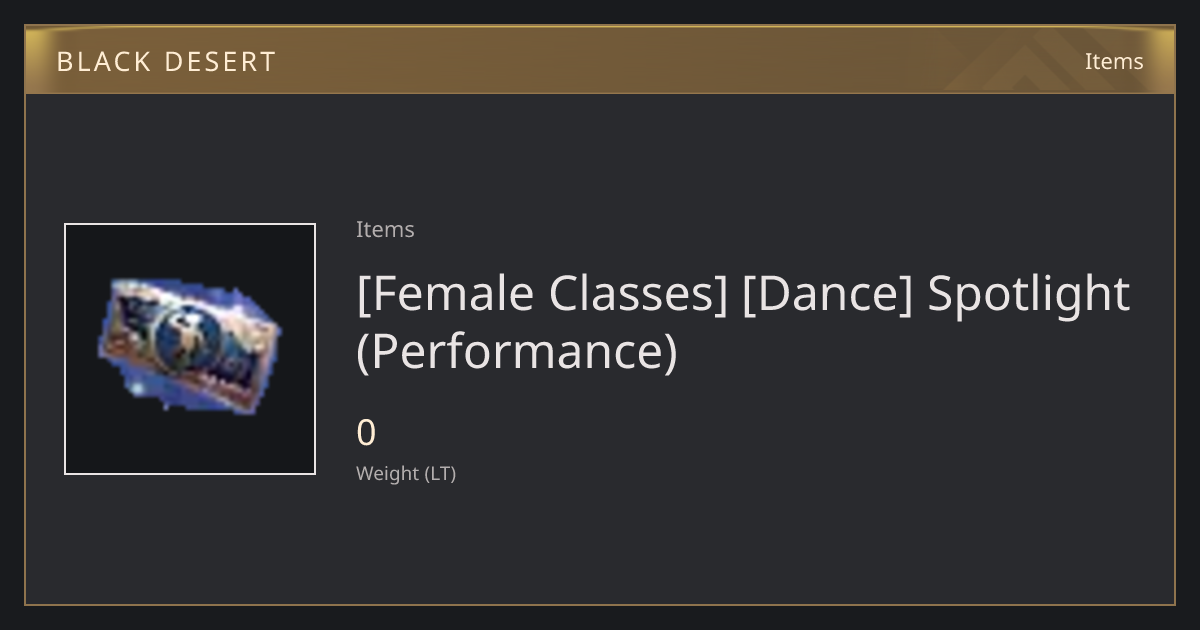Click the (LT) unit text under the weight
1200x630 pixels.
[440, 473]
